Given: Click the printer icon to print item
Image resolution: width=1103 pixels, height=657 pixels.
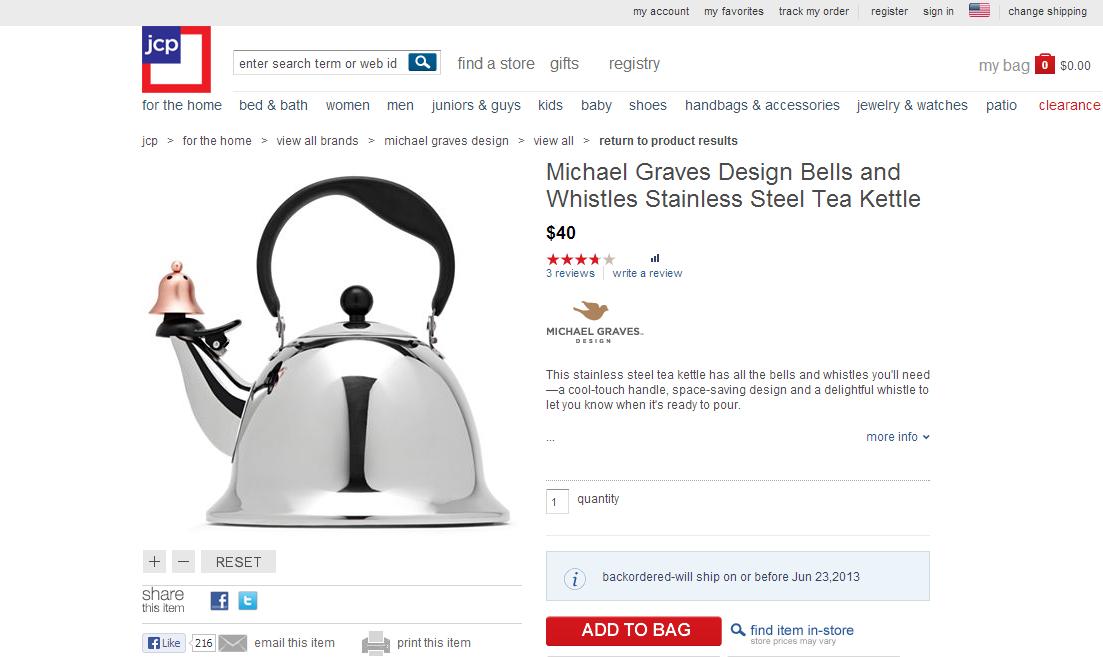Looking at the screenshot, I should coord(376,643).
